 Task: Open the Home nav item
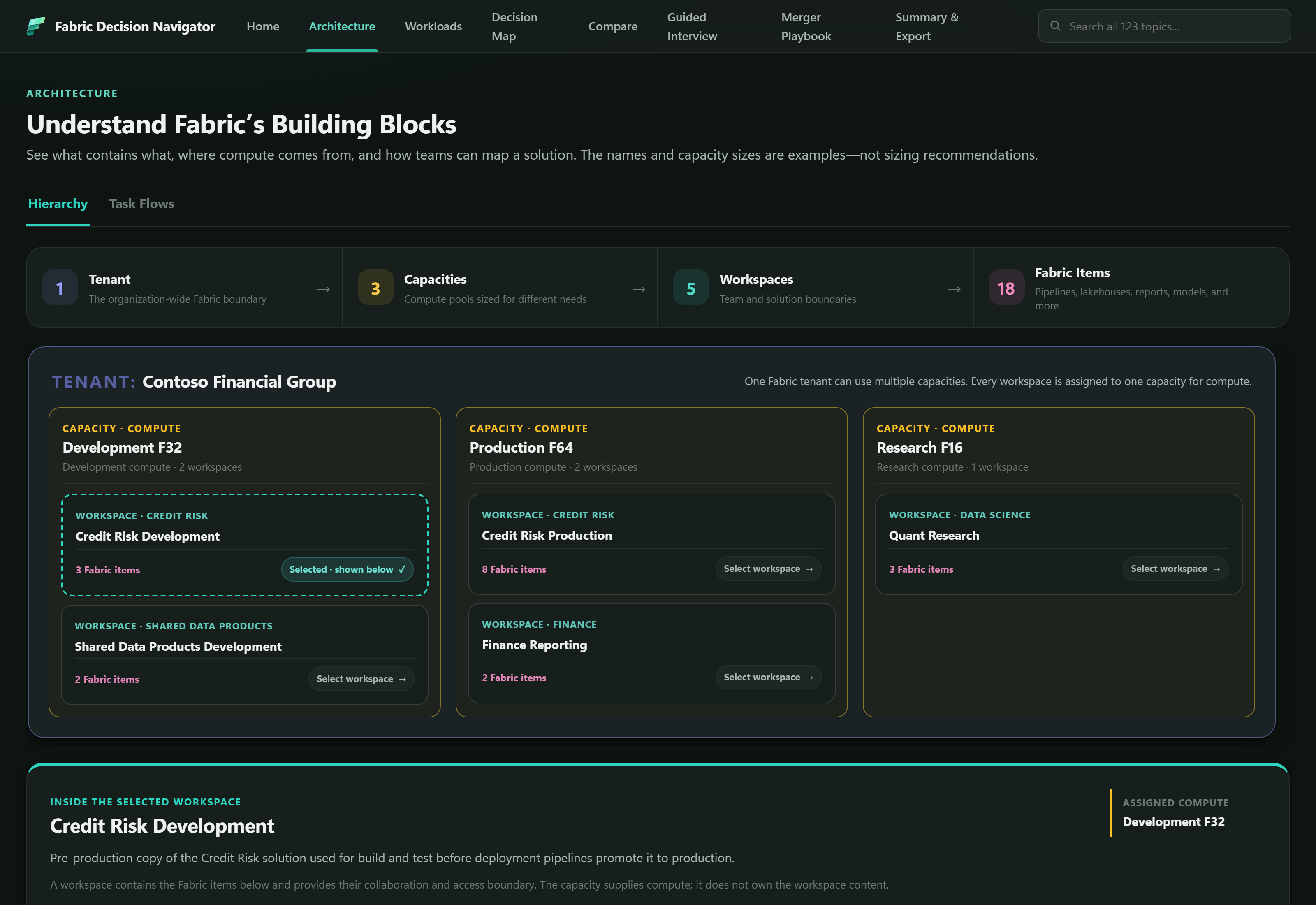pos(263,26)
